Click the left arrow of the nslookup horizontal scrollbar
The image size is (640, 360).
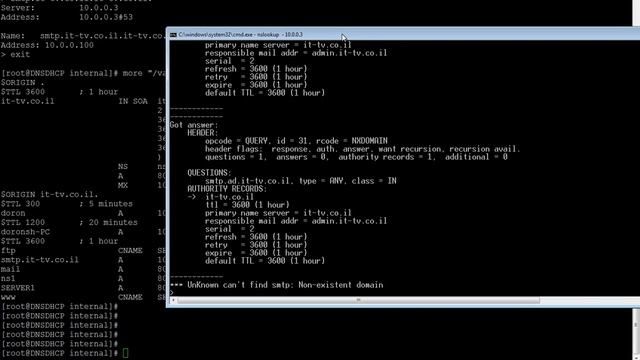[173, 300]
